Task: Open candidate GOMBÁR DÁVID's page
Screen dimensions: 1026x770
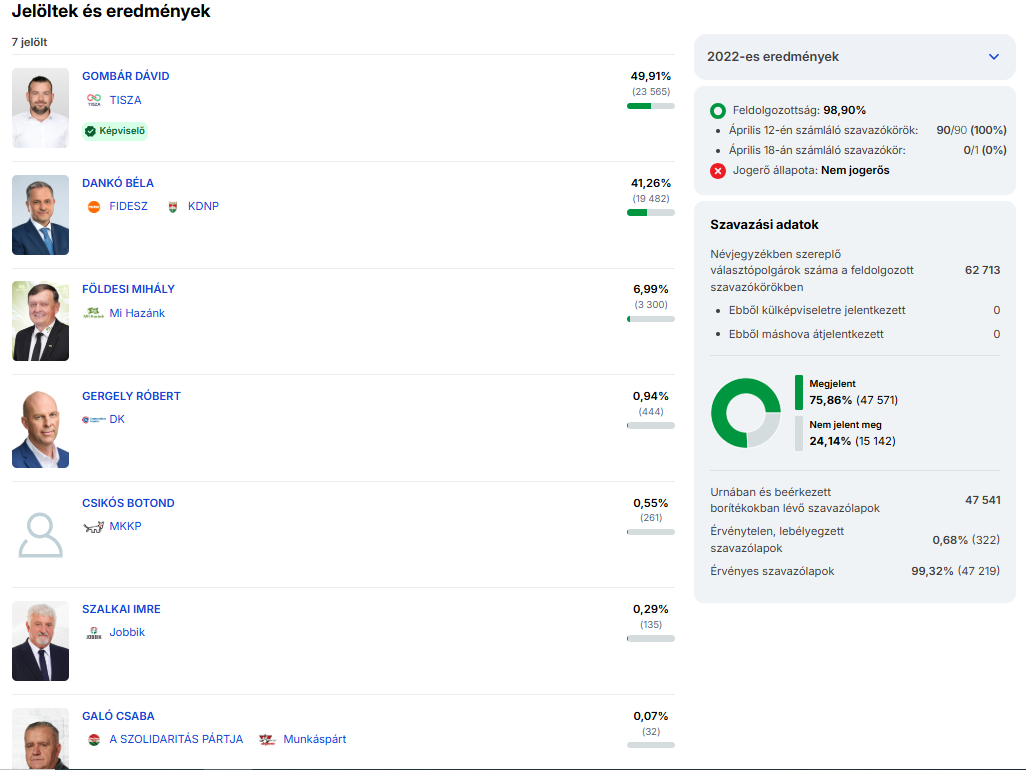Action: (125, 76)
